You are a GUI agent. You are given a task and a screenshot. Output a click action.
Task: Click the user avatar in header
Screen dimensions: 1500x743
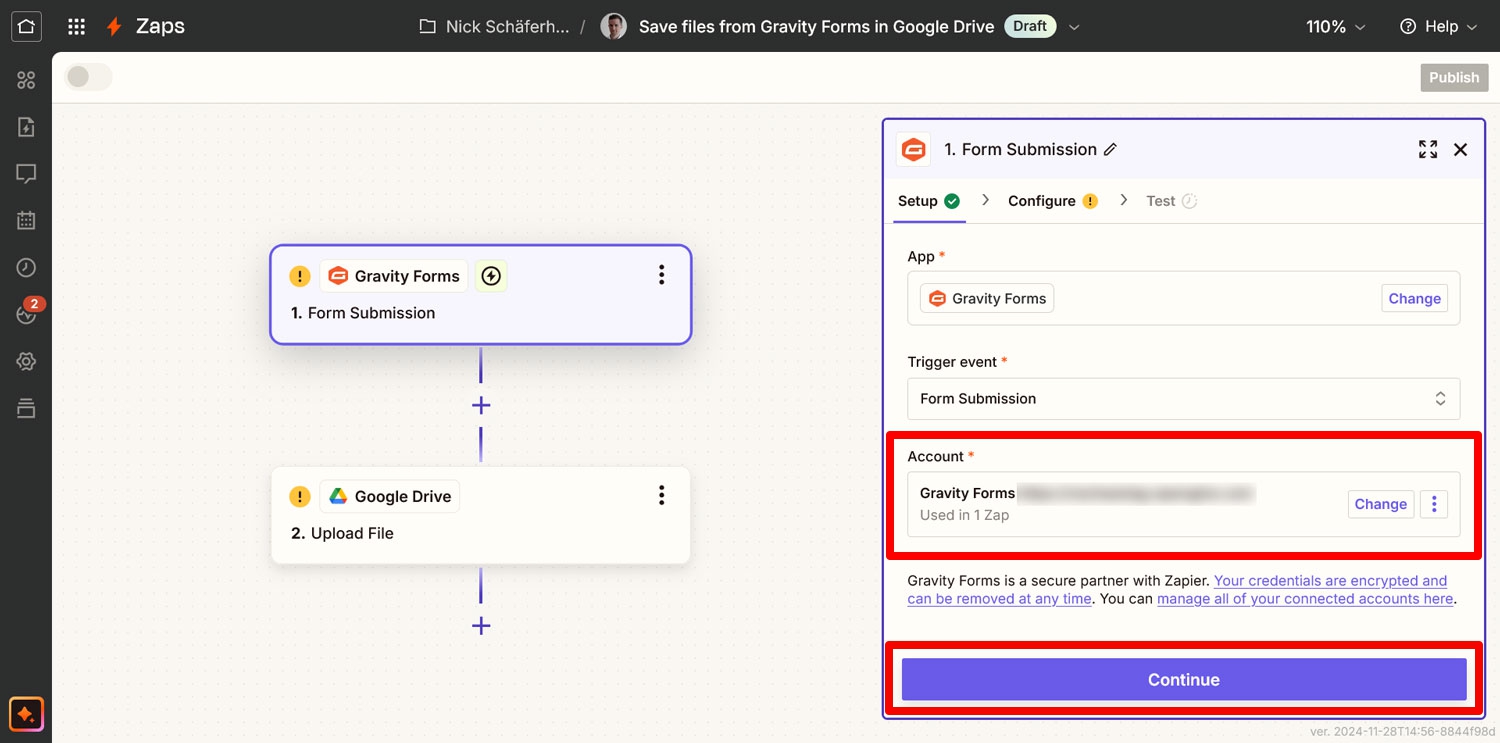[x=613, y=27]
